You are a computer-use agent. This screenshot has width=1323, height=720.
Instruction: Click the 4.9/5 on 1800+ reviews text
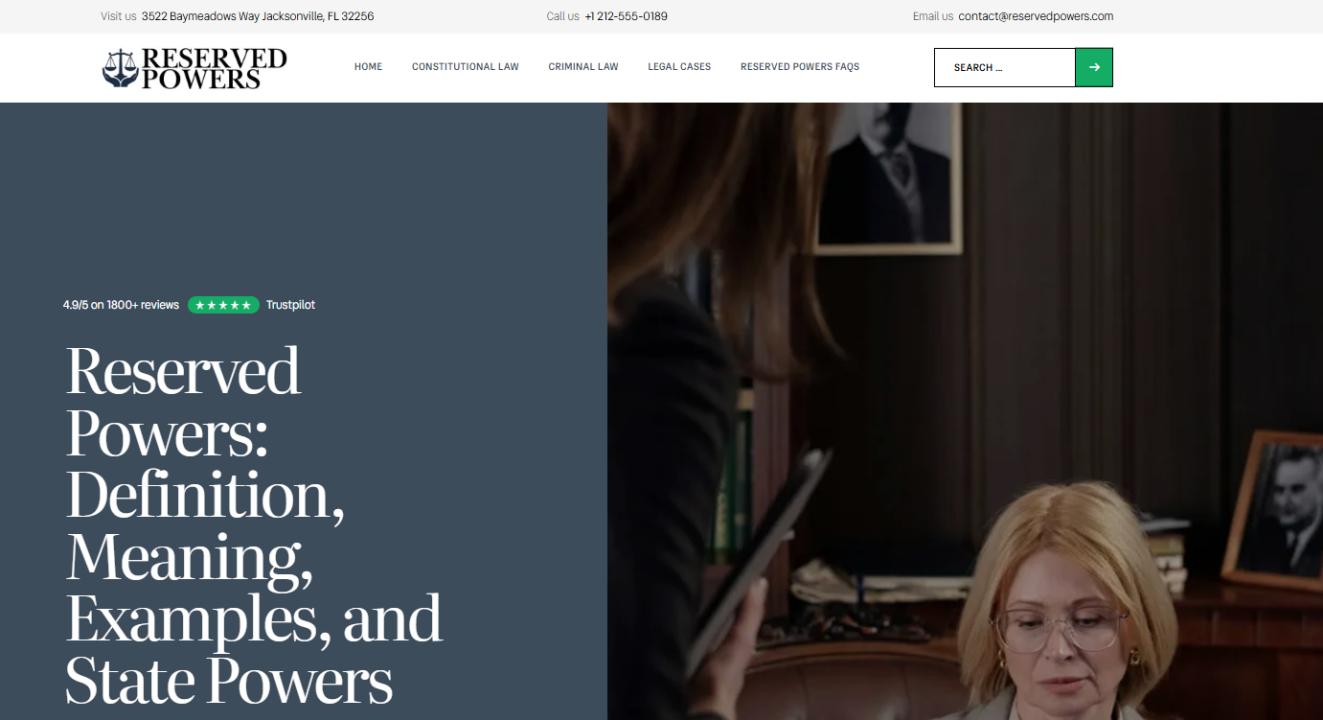(121, 305)
